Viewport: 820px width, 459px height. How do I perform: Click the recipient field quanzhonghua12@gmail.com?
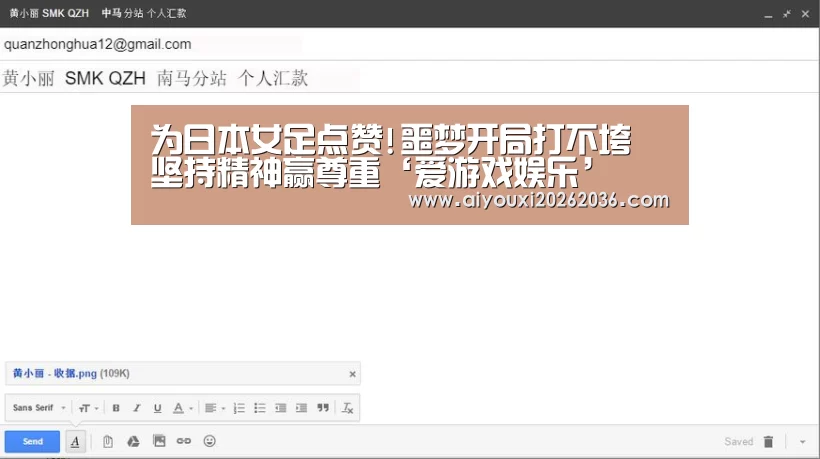[x=98, y=44]
